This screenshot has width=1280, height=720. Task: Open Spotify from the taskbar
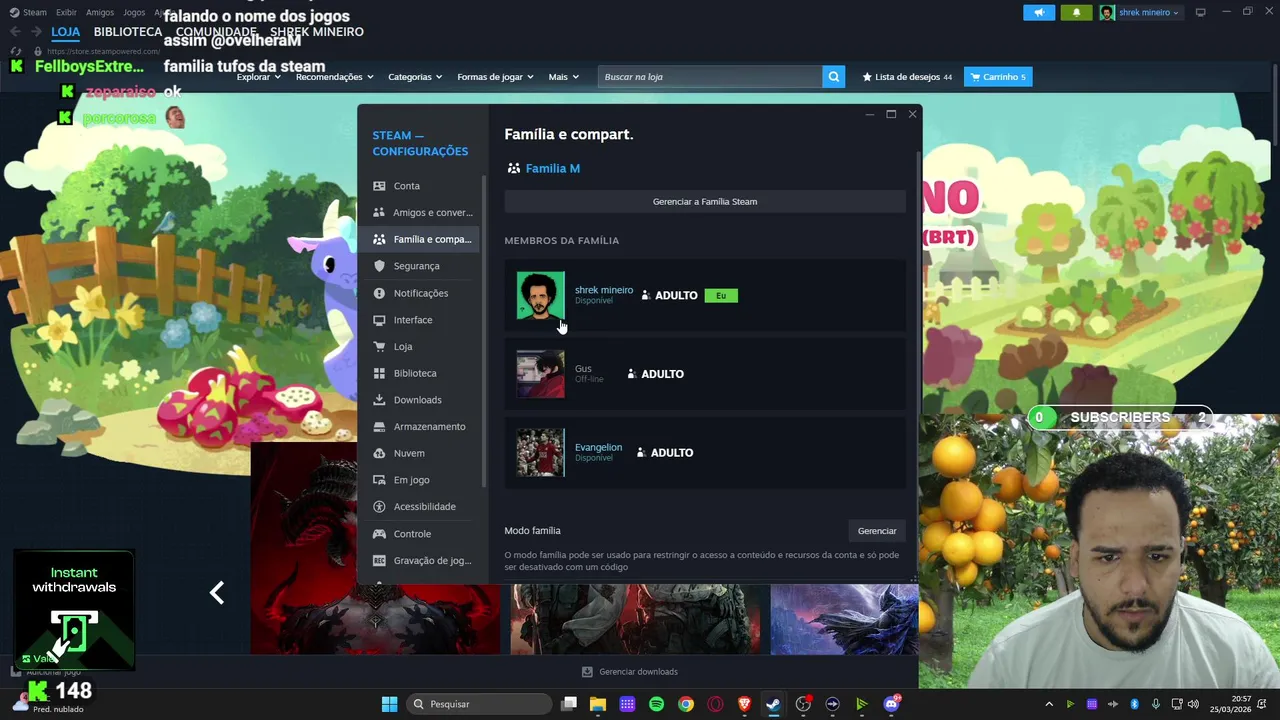click(656, 704)
